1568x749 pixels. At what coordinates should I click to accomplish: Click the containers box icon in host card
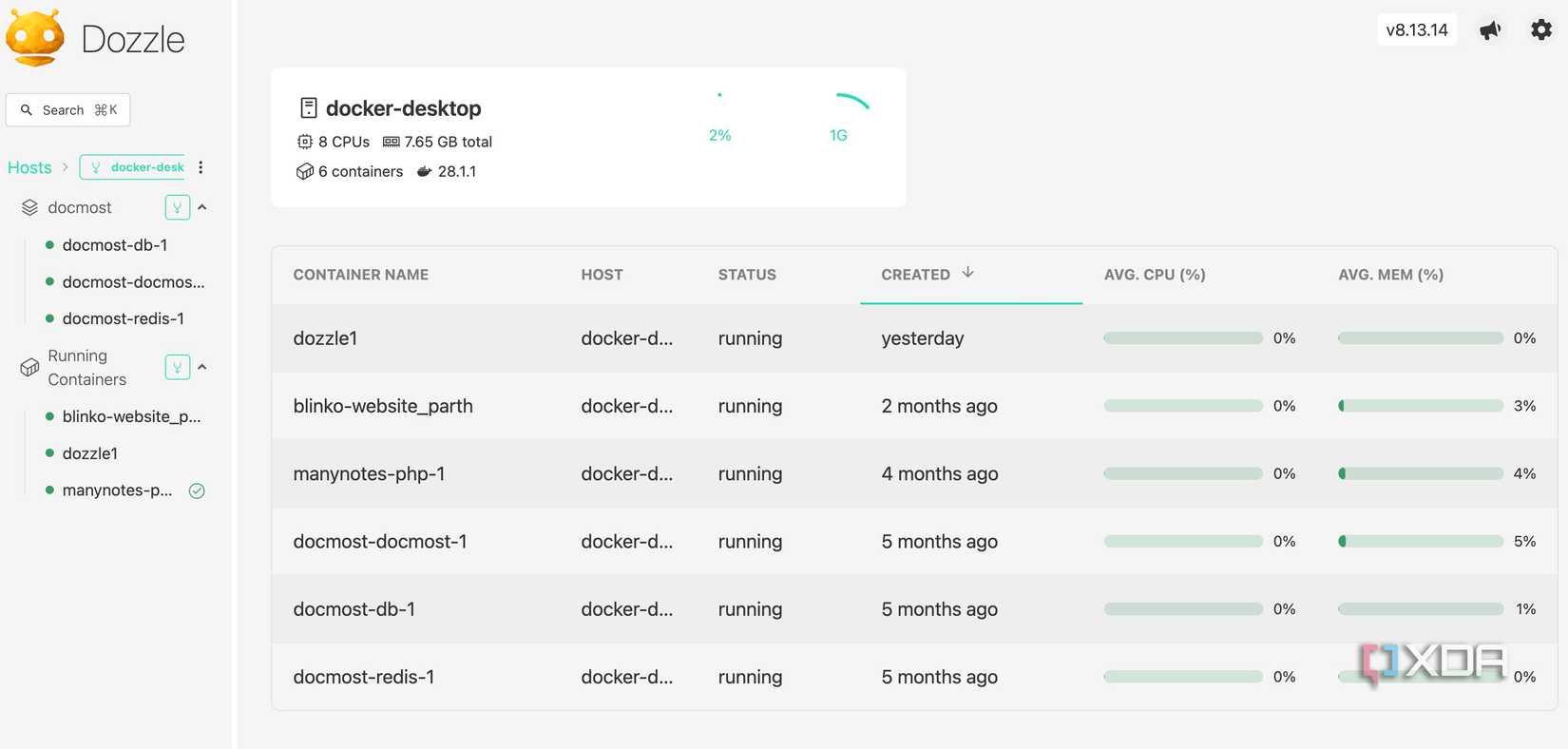[x=305, y=171]
